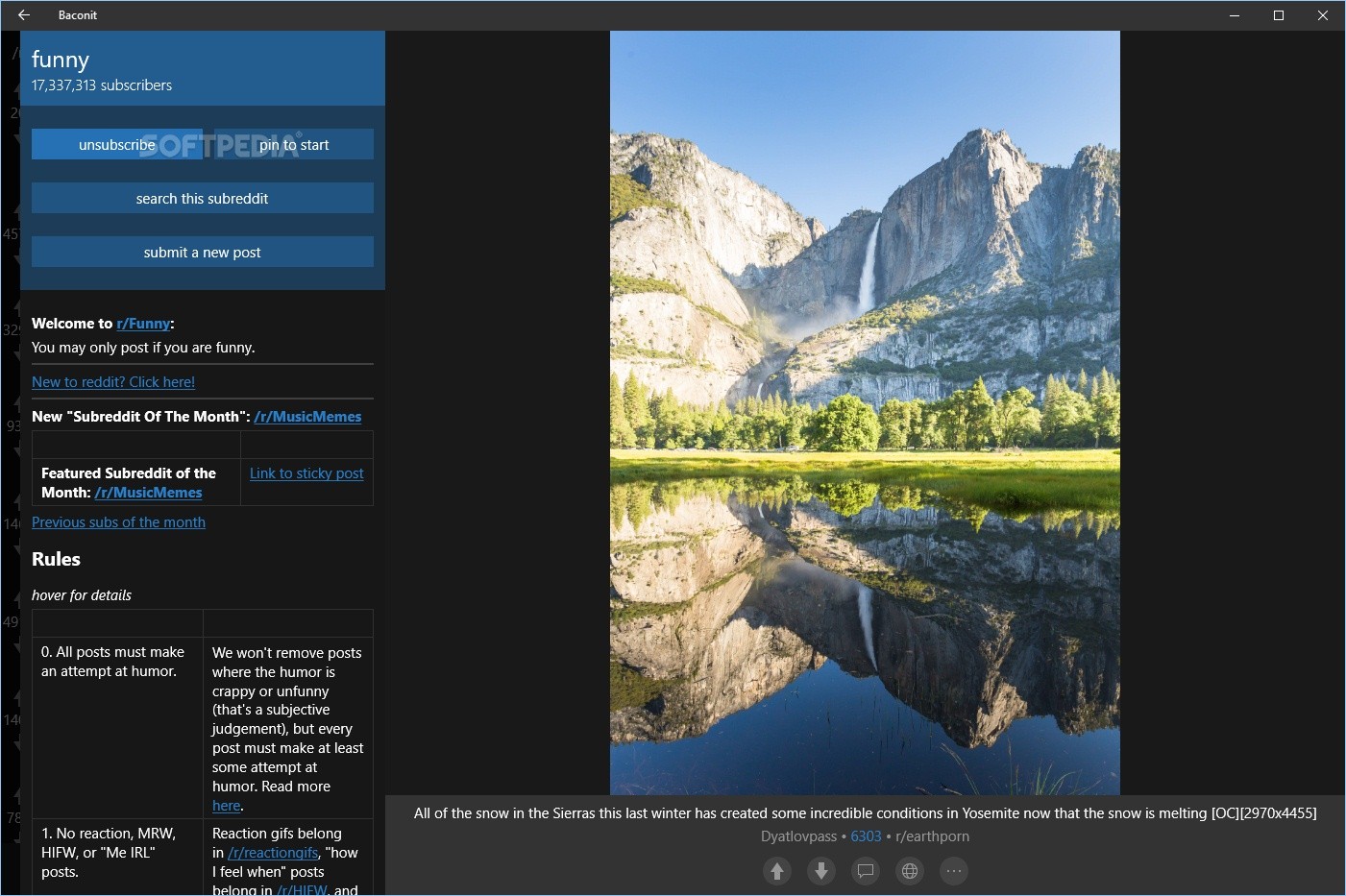The height and width of the screenshot is (896, 1346).
Task: Click the post score 6303
Action: pyautogui.click(x=866, y=836)
